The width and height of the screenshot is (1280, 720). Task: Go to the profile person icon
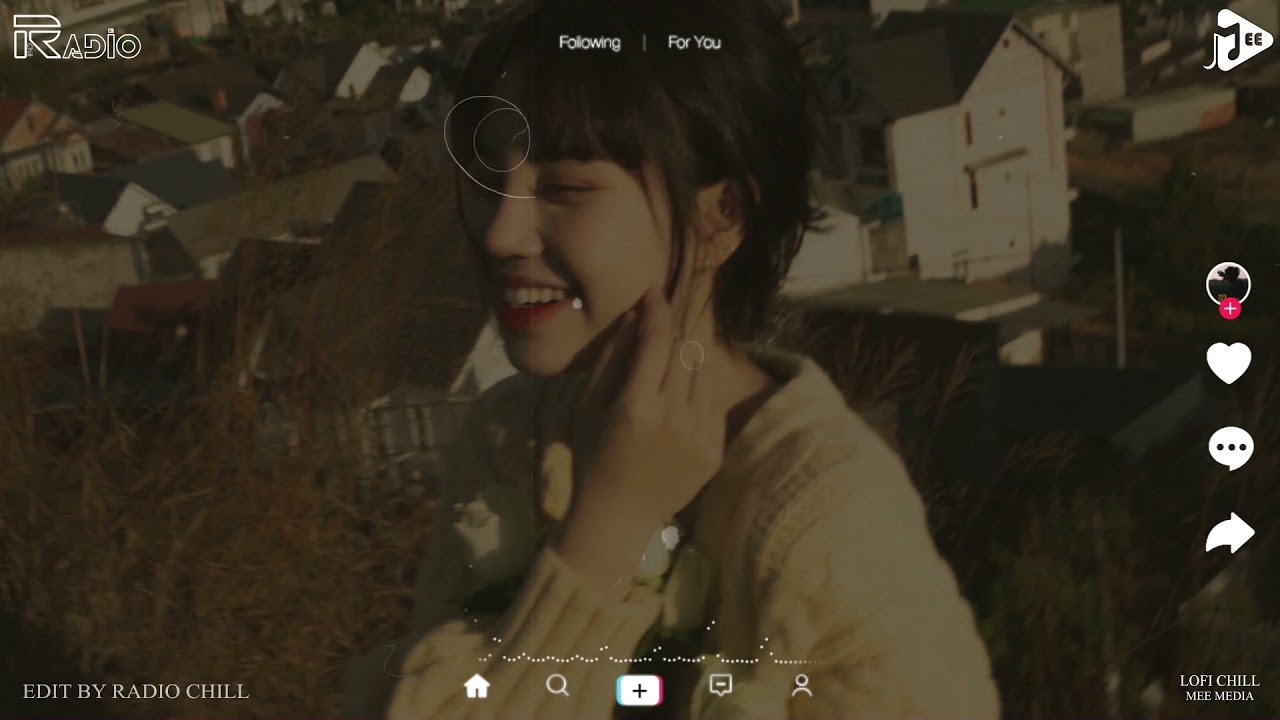pos(801,685)
